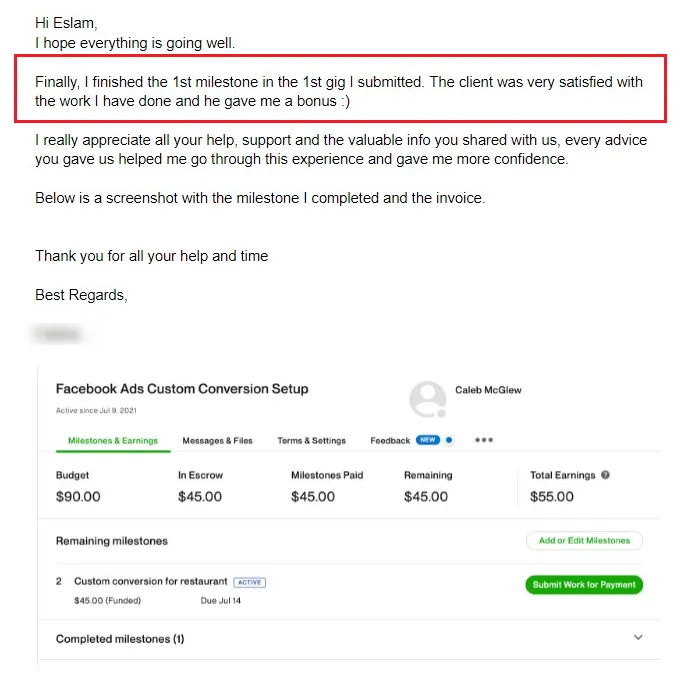
Task: Click the ACTIVE status badge on milestone 2
Action: (249, 582)
